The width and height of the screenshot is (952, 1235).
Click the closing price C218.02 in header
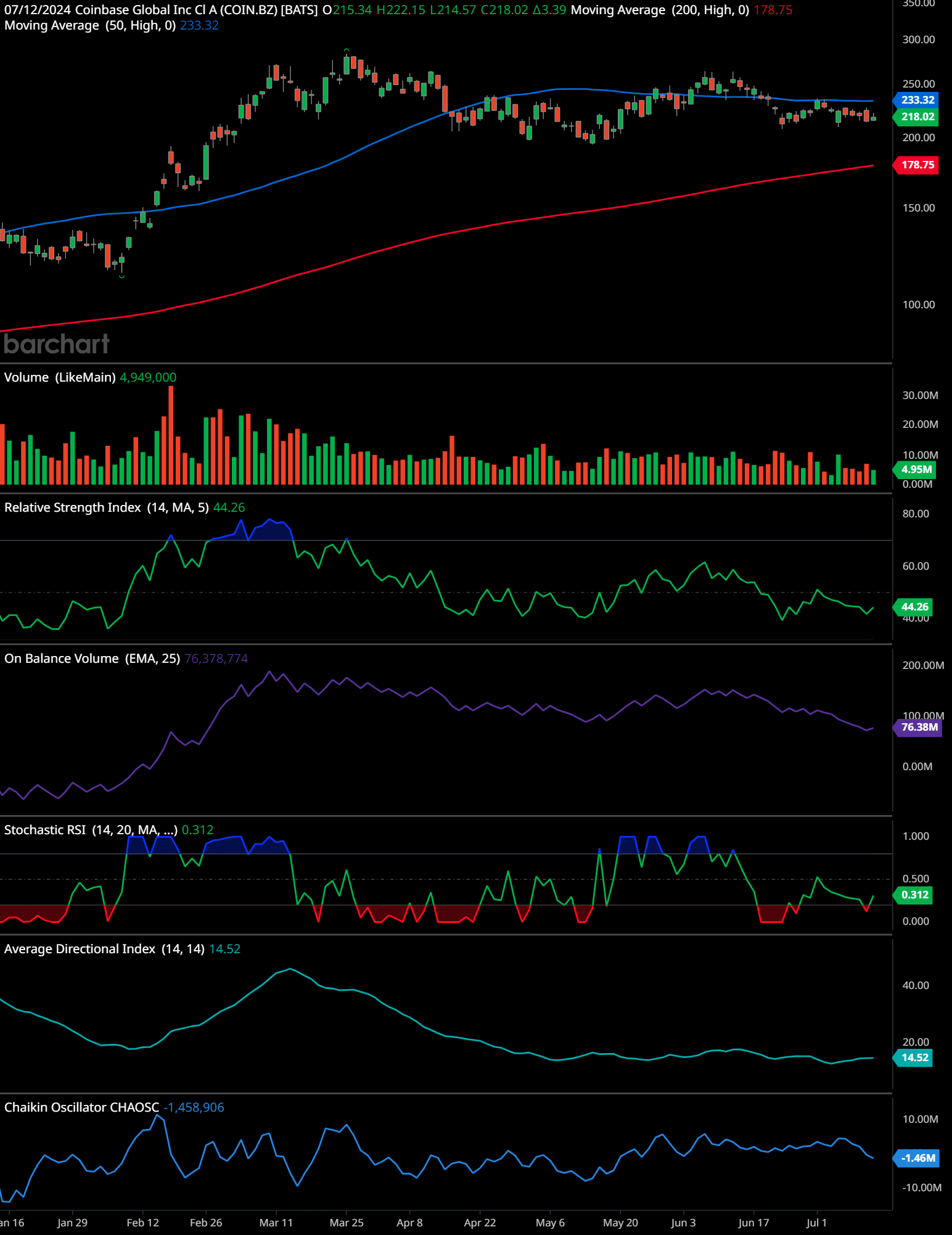(504, 10)
